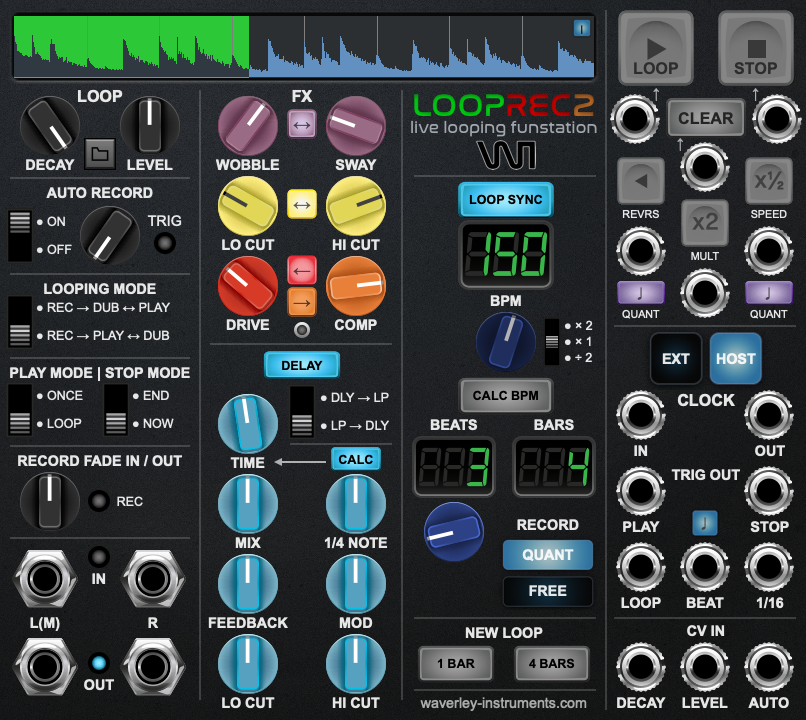Image resolution: width=806 pixels, height=720 pixels.
Task: Toggle the DELAY enable button
Action: point(302,365)
